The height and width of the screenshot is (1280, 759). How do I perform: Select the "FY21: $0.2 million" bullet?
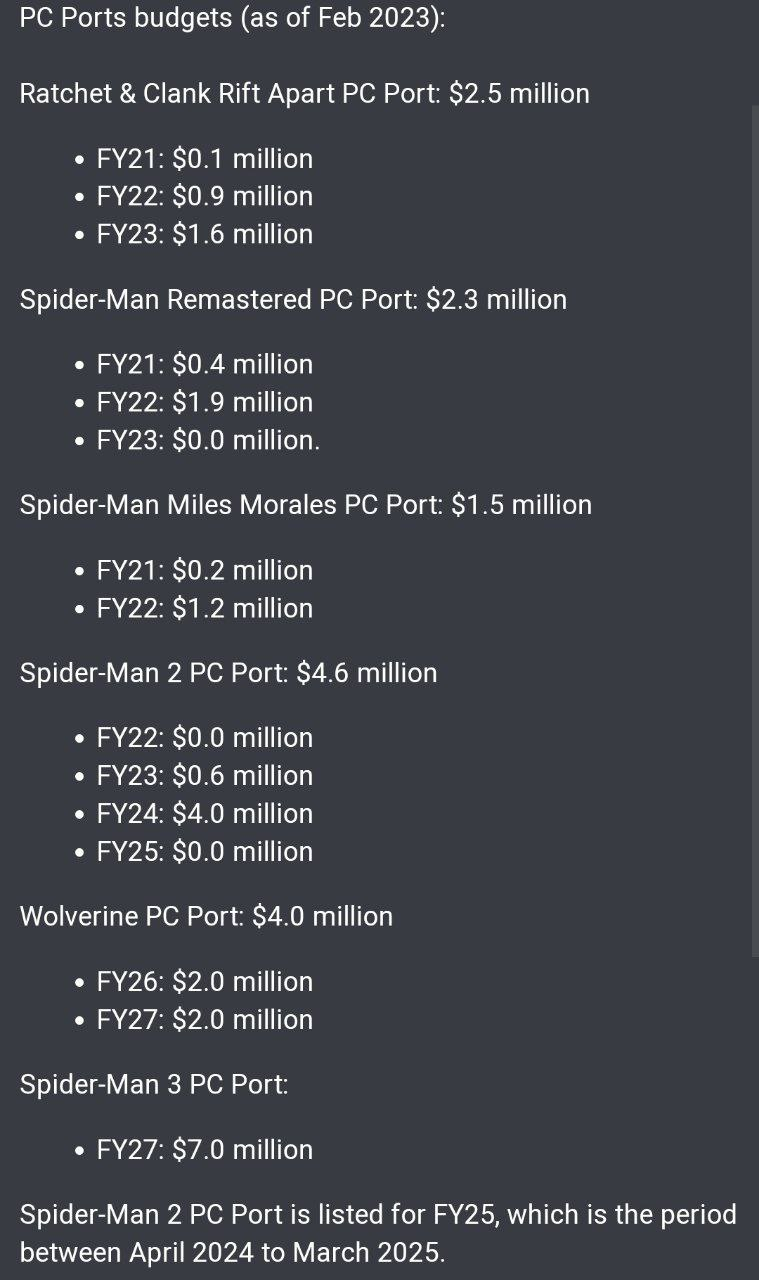(x=204, y=570)
